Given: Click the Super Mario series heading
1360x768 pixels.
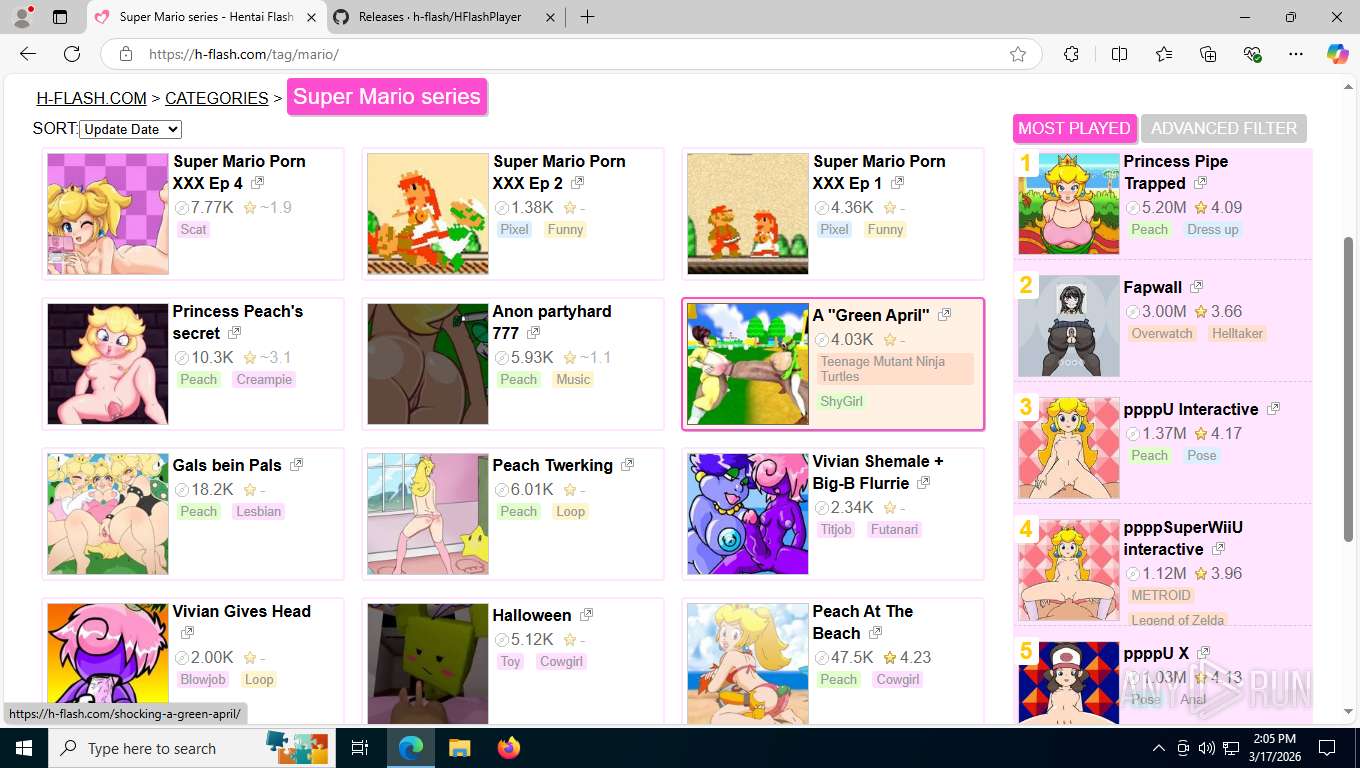Looking at the screenshot, I should point(387,97).
